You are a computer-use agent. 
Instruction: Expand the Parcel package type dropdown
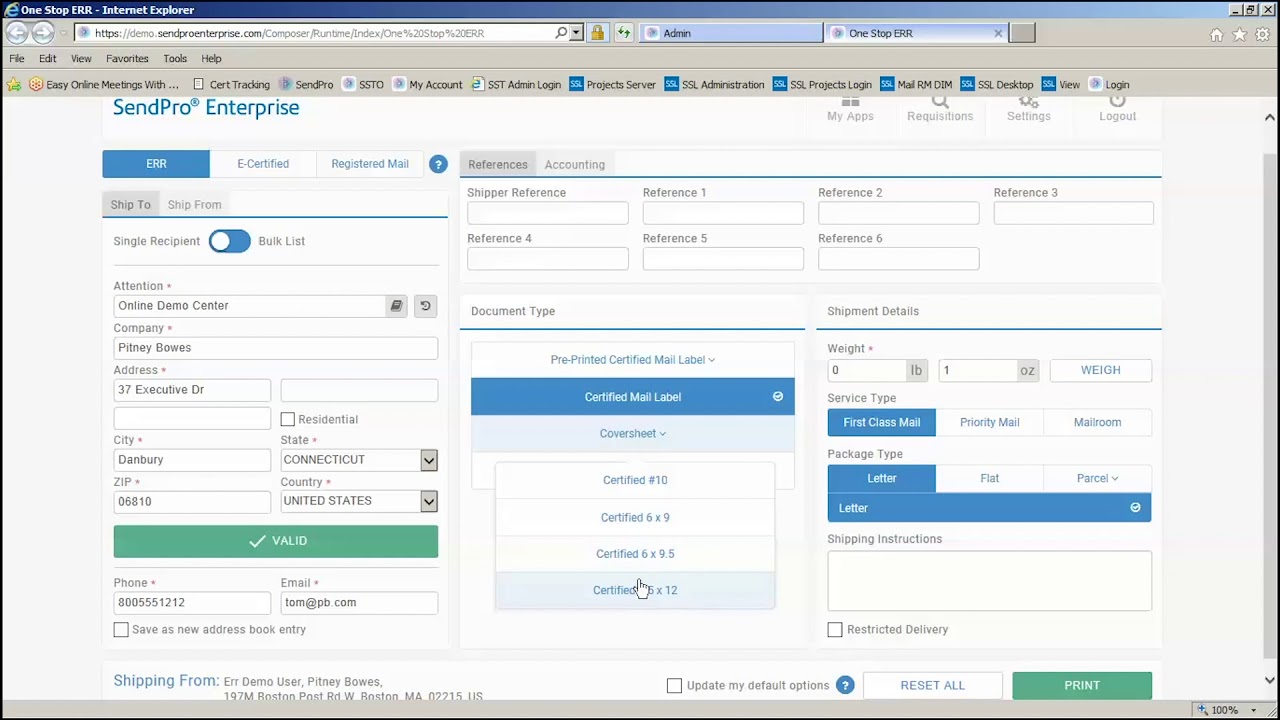(1097, 478)
